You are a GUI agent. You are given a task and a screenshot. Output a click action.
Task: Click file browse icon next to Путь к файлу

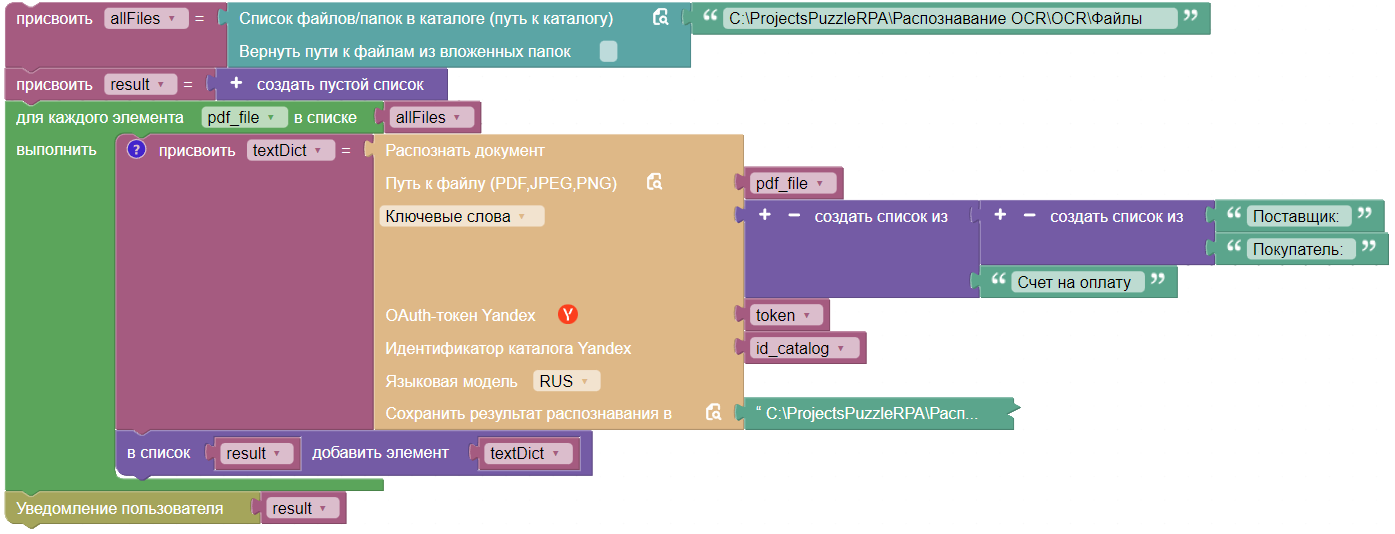[655, 183]
